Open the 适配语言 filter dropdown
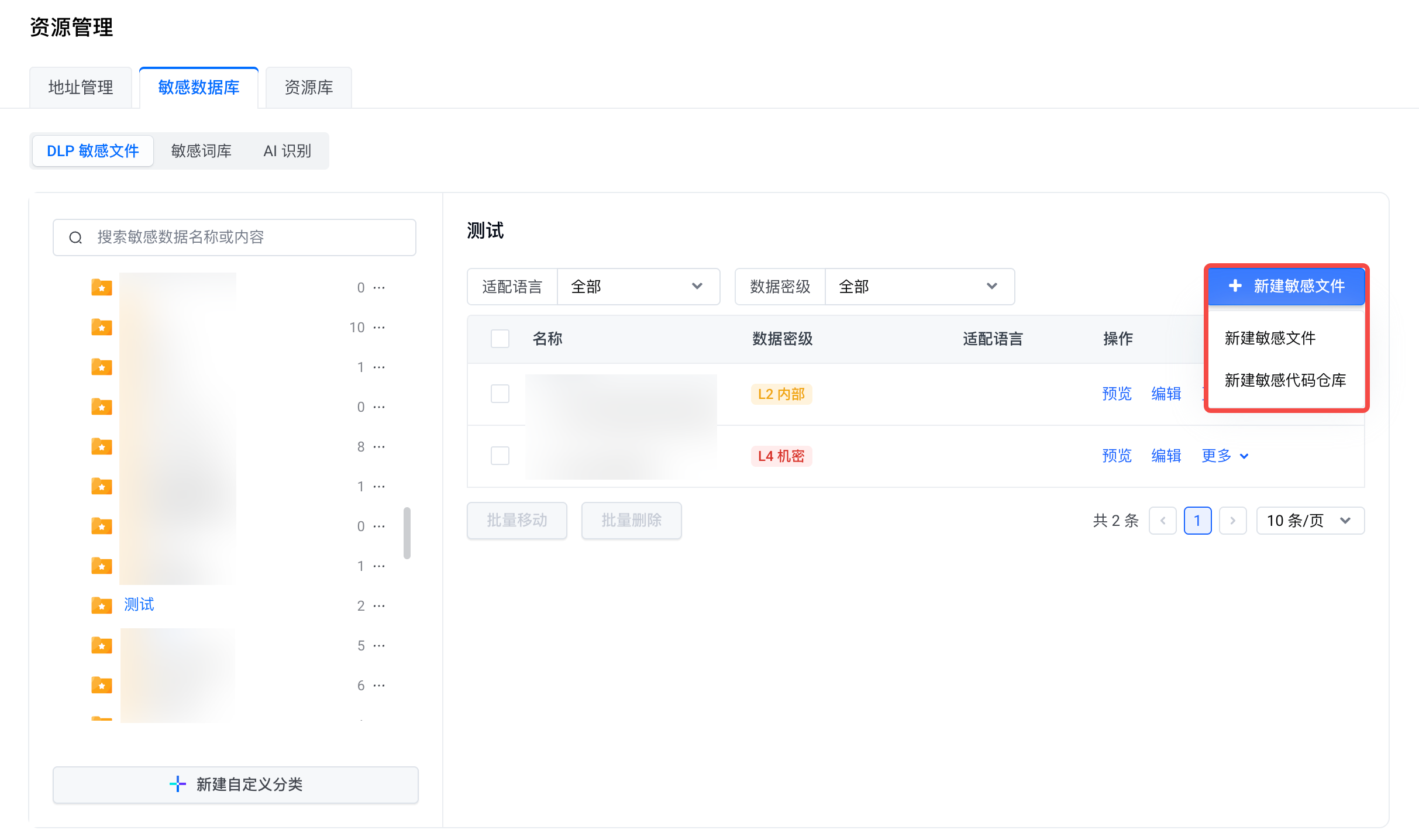The height and width of the screenshot is (840, 1419). point(639,287)
